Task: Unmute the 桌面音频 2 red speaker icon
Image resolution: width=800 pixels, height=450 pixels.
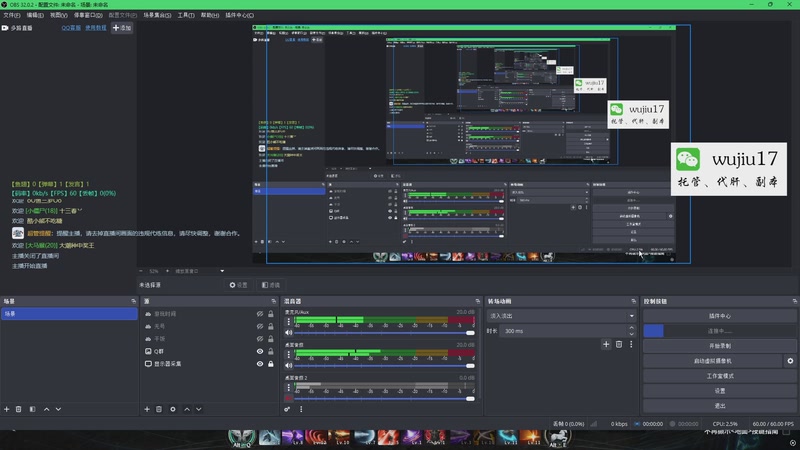Action: (x=289, y=398)
